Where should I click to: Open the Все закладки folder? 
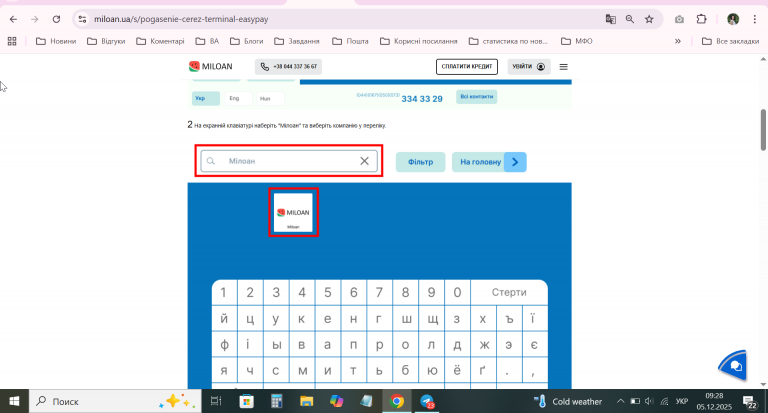click(x=730, y=41)
